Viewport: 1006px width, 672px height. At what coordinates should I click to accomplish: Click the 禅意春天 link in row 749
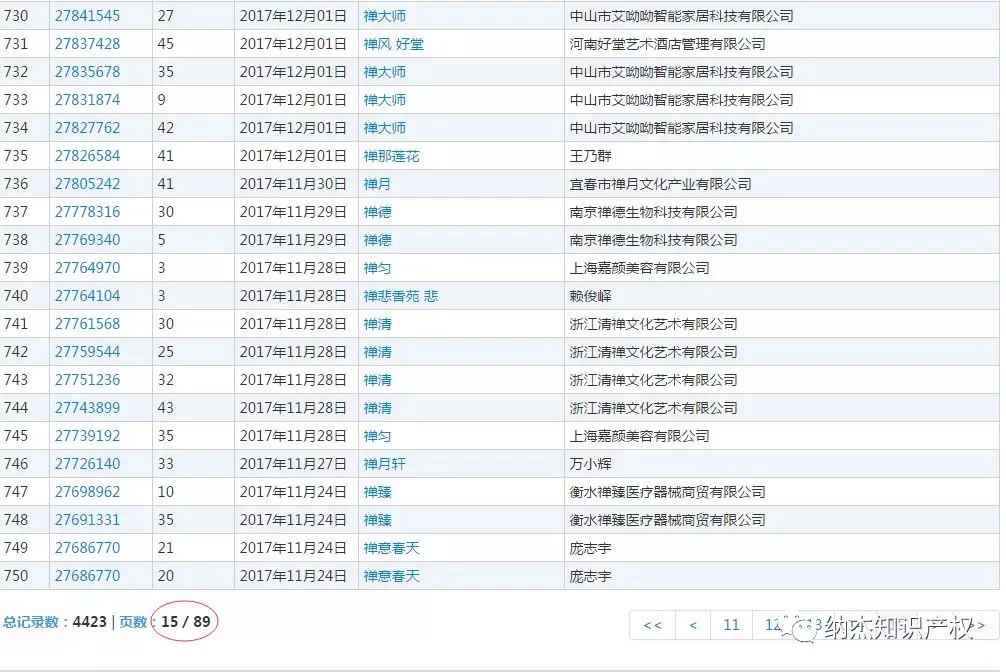point(390,547)
